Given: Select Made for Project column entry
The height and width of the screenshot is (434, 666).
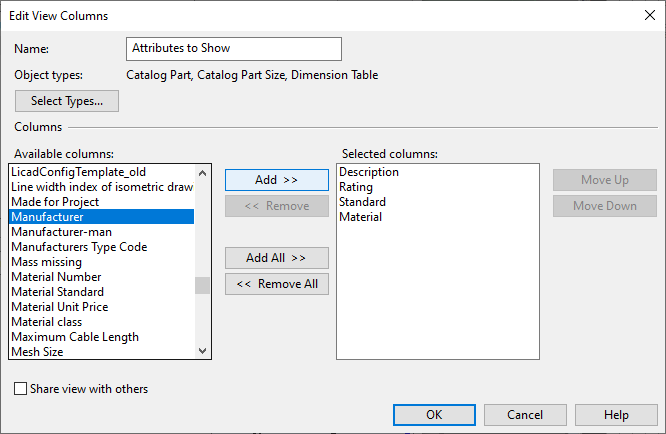Looking at the screenshot, I should (x=55, y=202).
